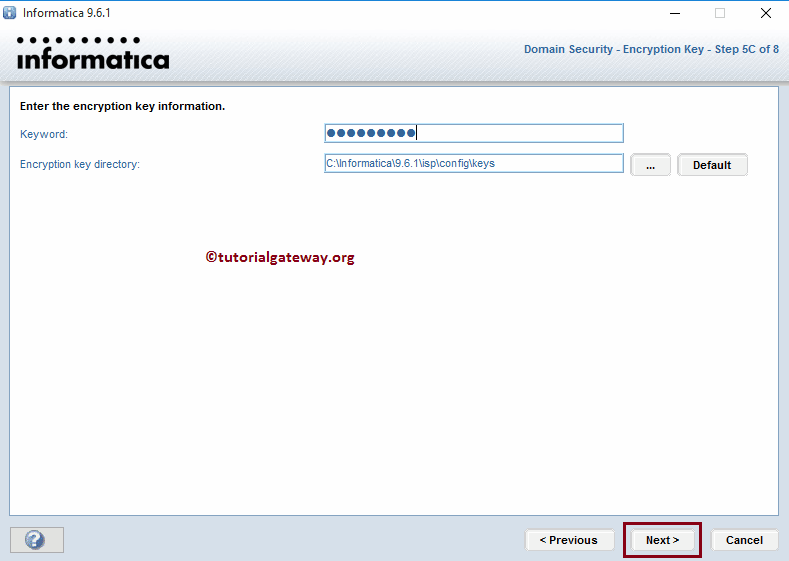The image size is (789, 561).
Task: Minimize the Informatica 9.6.1 window
Action: (675, 13)
